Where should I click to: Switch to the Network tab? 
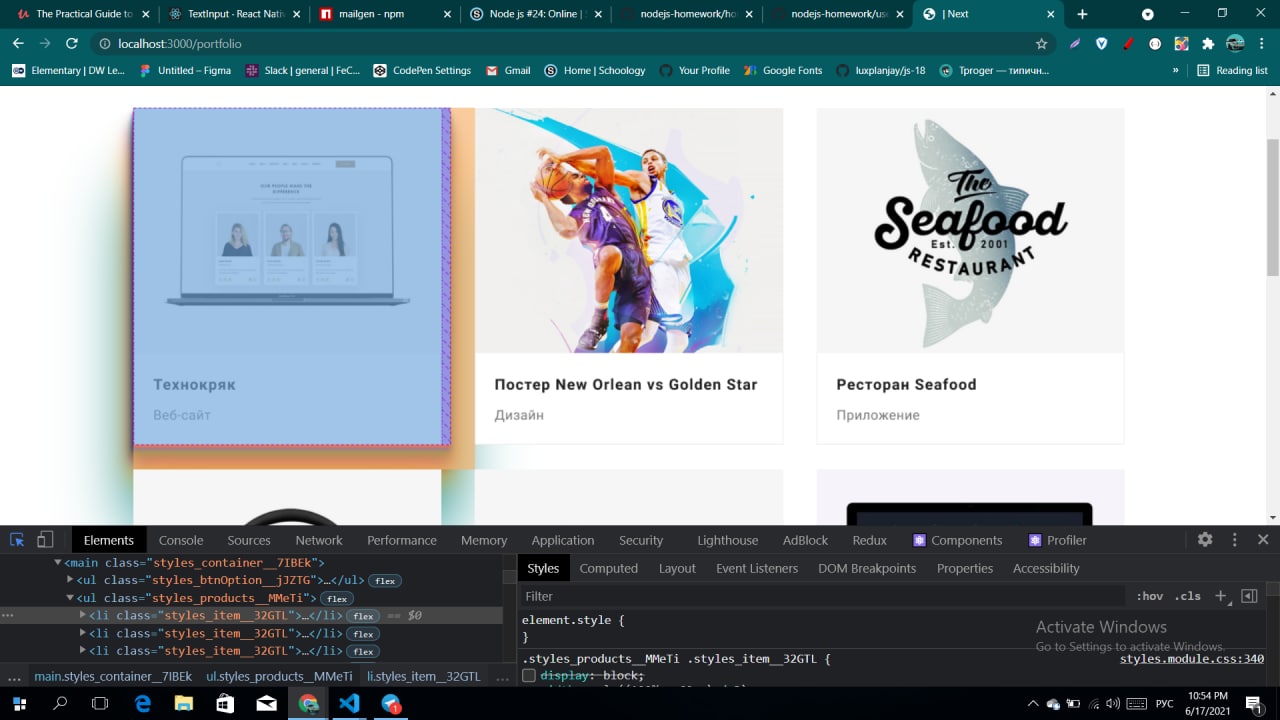[319, 540]
